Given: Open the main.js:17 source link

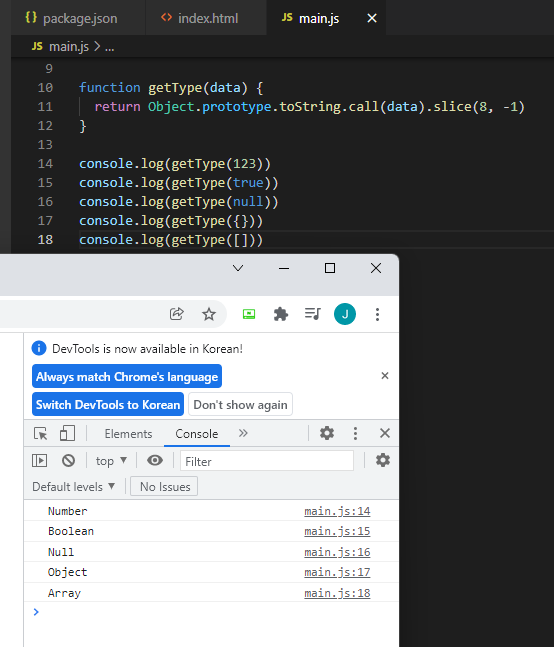Looking at the screenshot, I should [x=337, y=572].
